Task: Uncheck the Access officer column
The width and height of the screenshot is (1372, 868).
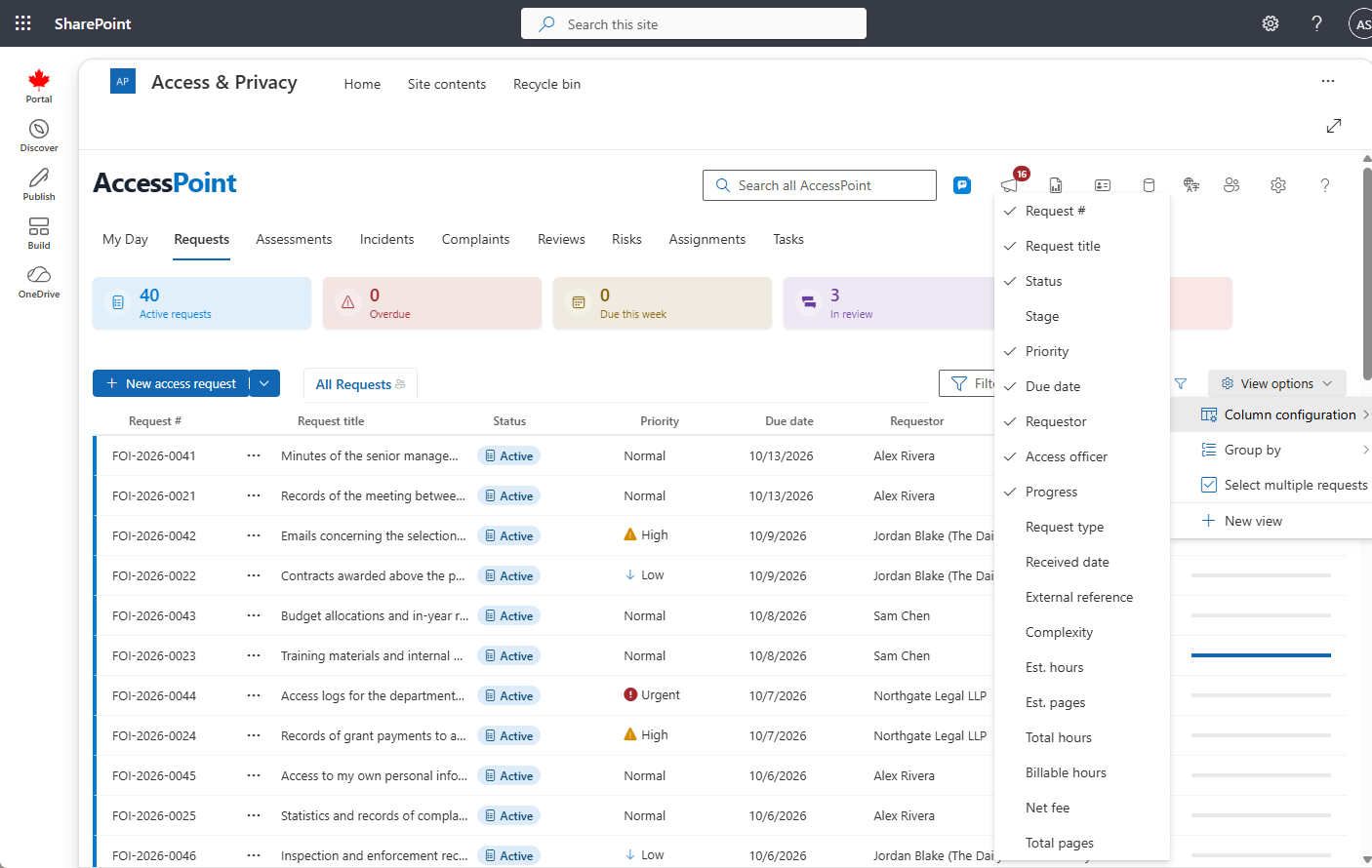Action: point(1082,456)
